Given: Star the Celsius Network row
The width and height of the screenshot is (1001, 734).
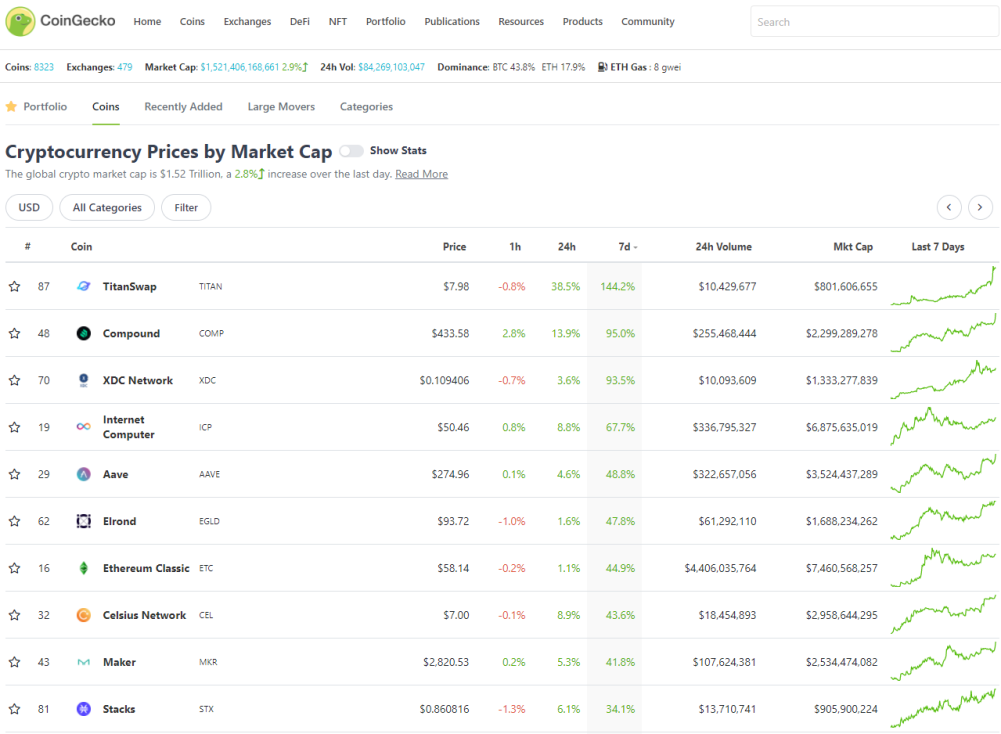Looking at the screenshot, I should coord(14,615).
